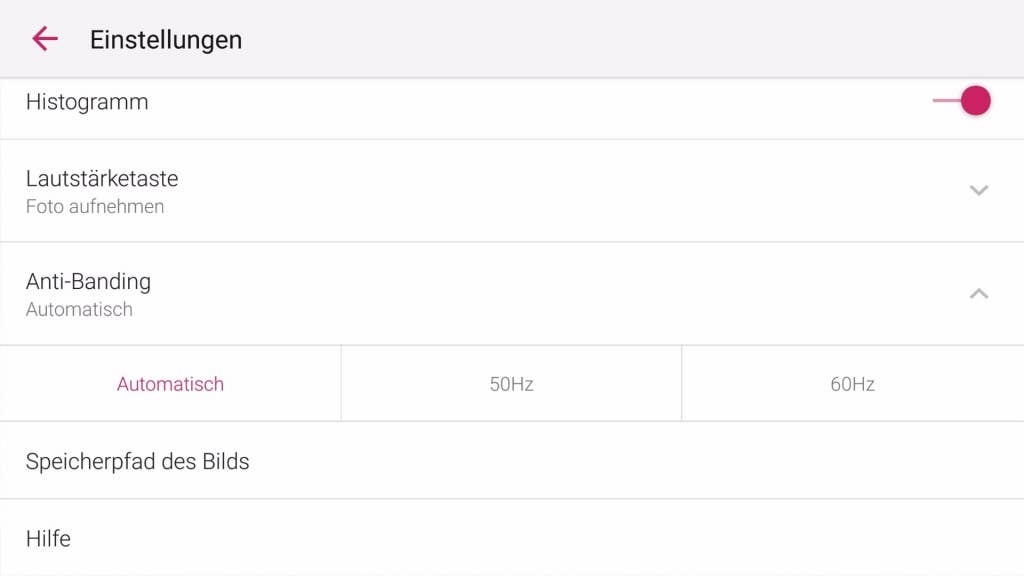
Task: Go back using the pink arrow icon
Action: (x=45, y=39)
